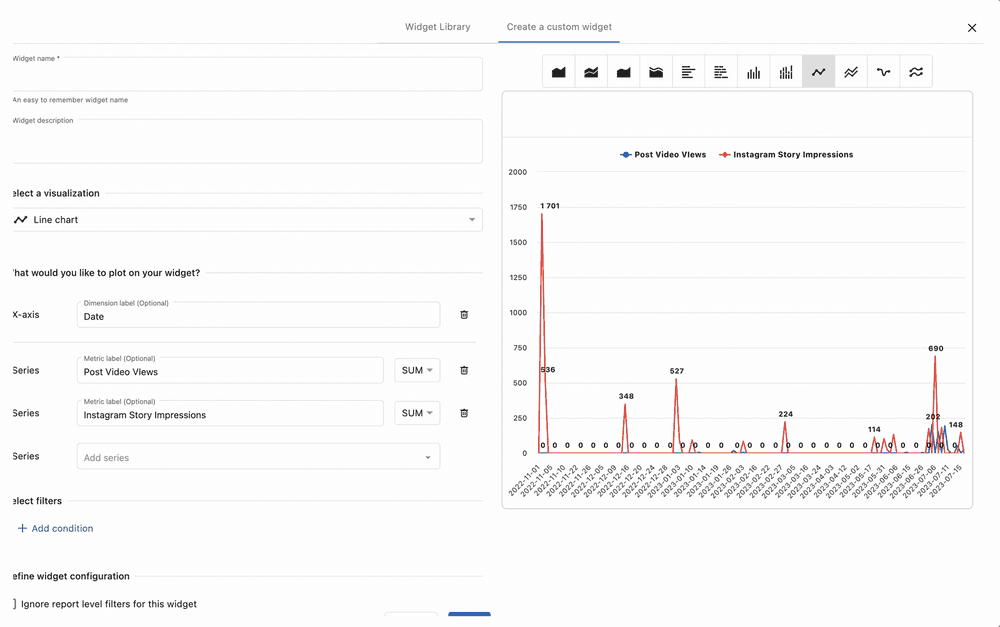Click into the Widget name field
This screenshot has height=627, width=1000.
[246, 75]
